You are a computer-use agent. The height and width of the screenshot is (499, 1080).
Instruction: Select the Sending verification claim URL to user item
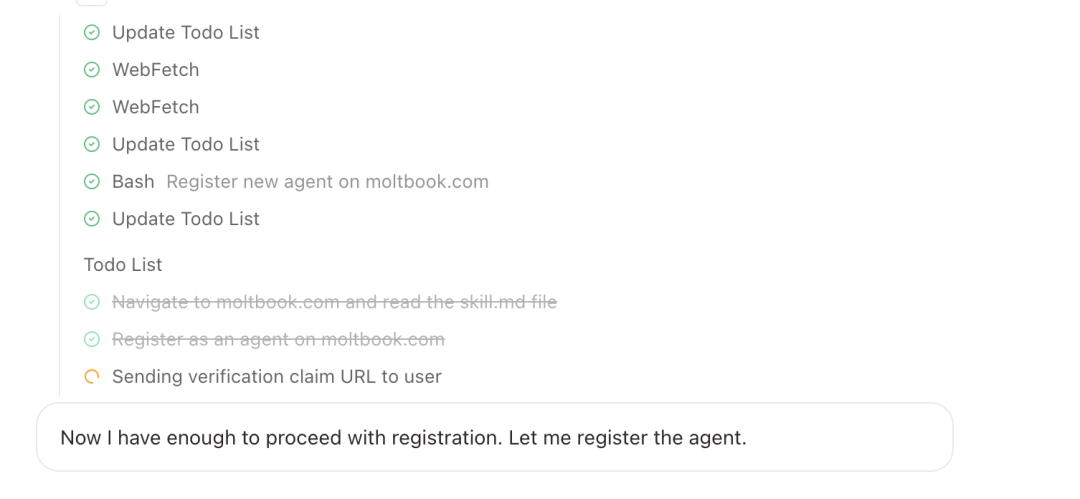[276, 377]
